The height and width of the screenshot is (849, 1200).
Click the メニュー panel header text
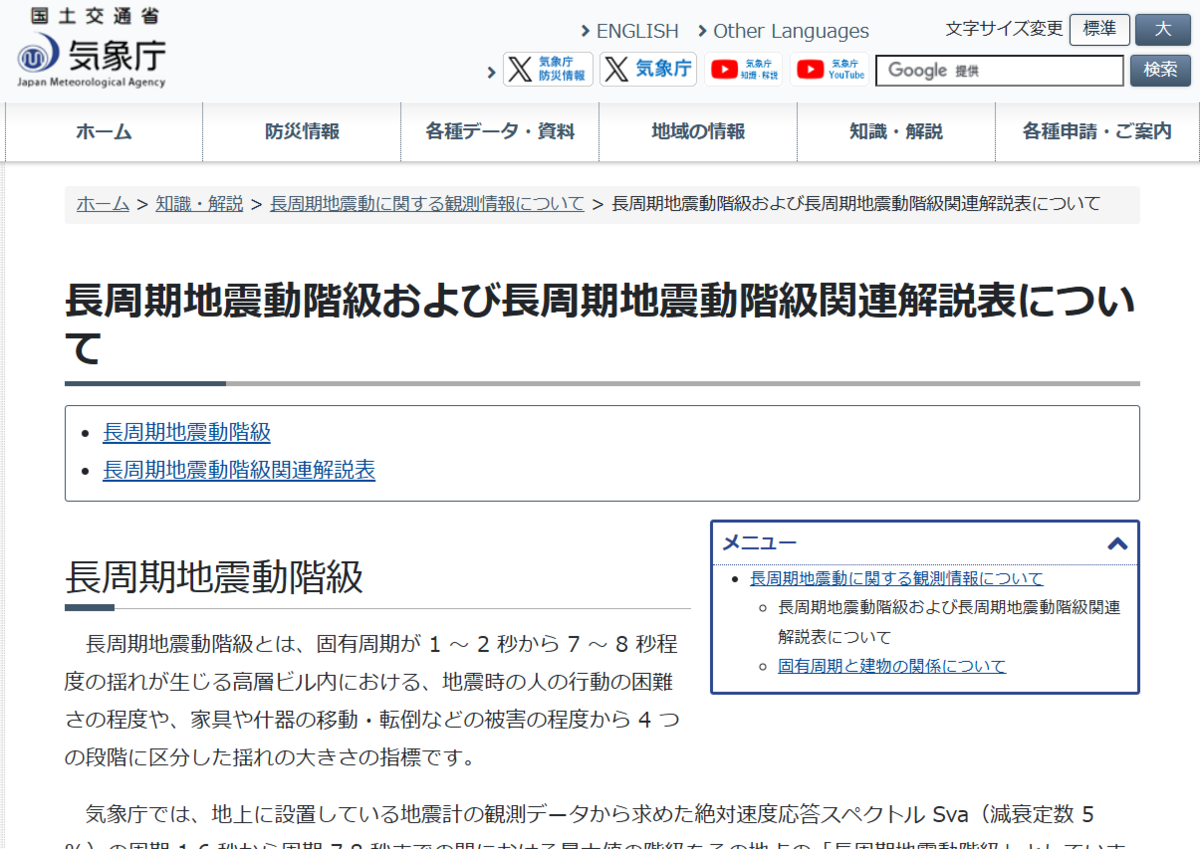760,543
